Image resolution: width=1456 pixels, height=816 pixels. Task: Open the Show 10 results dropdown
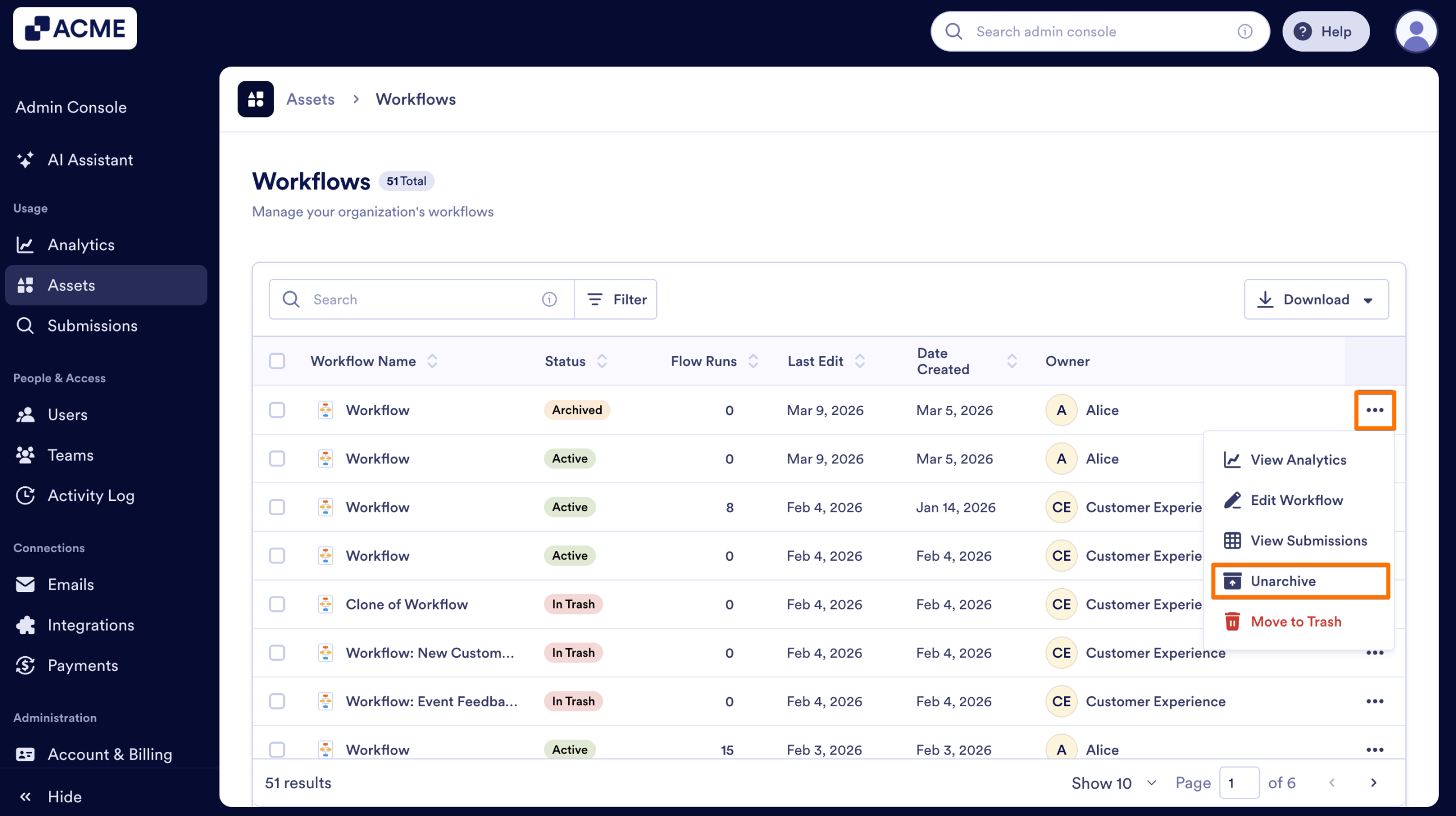[x=1112, y=782]
